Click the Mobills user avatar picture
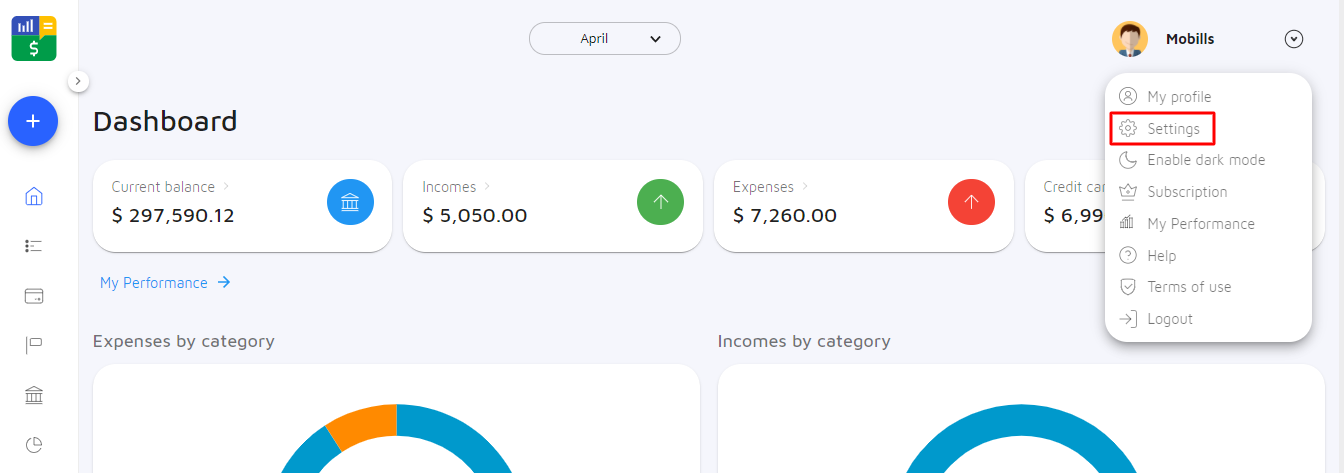Image resolution: width=1344 pixels, height=473 pixels. 1130,39
